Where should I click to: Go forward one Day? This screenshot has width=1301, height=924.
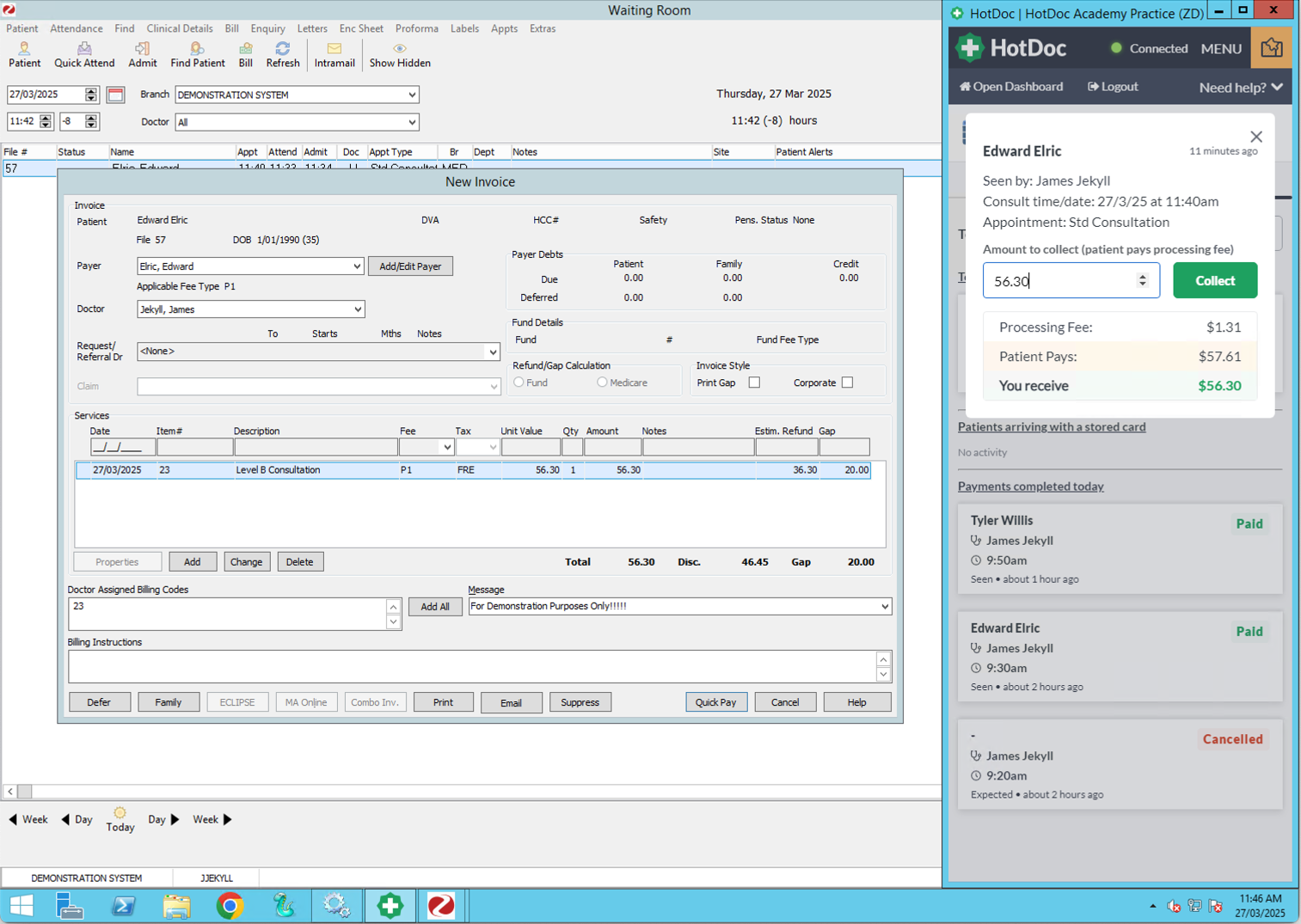163,820
